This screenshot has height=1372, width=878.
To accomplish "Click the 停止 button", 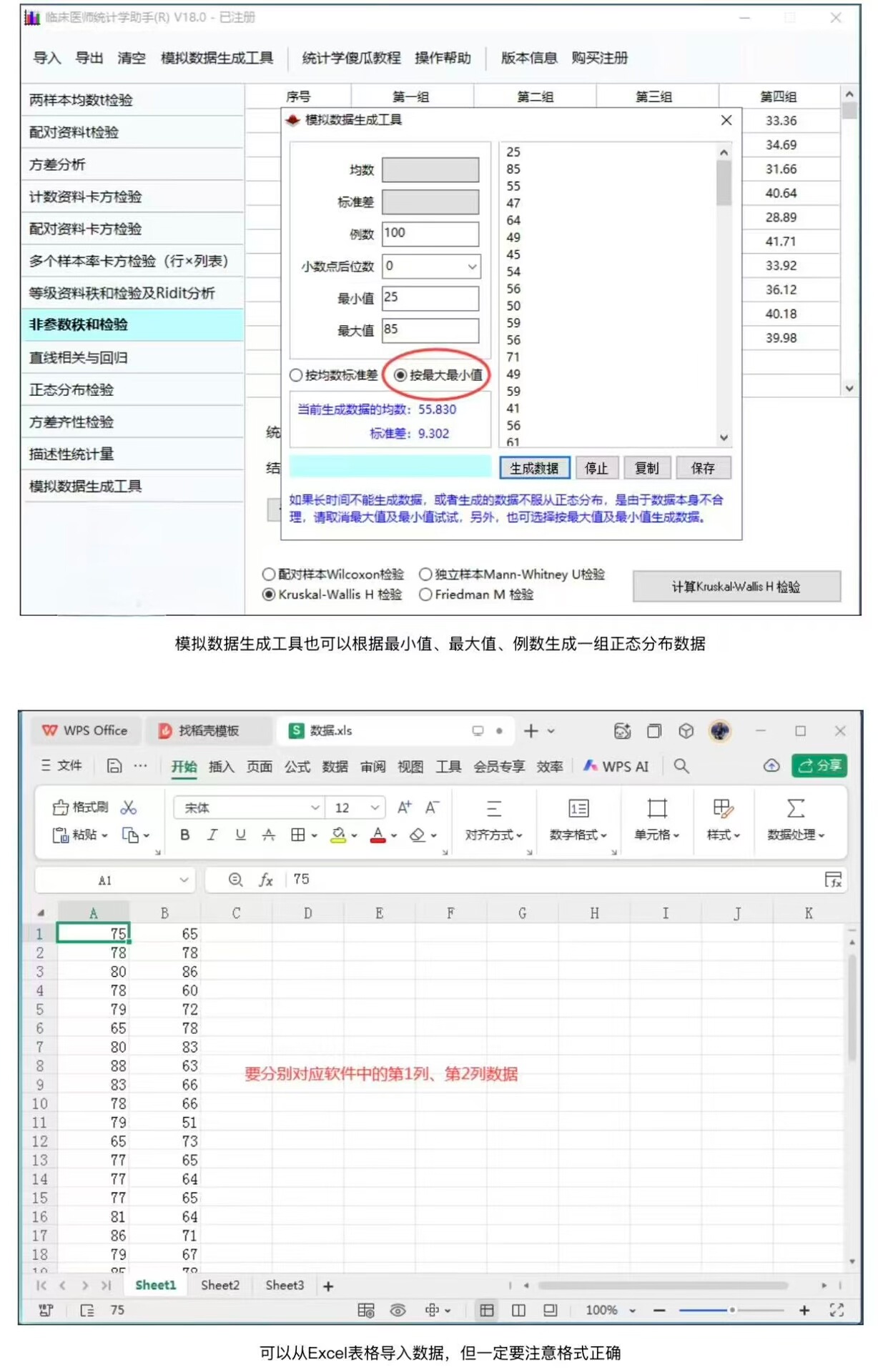I will click(x=596, y=468).
